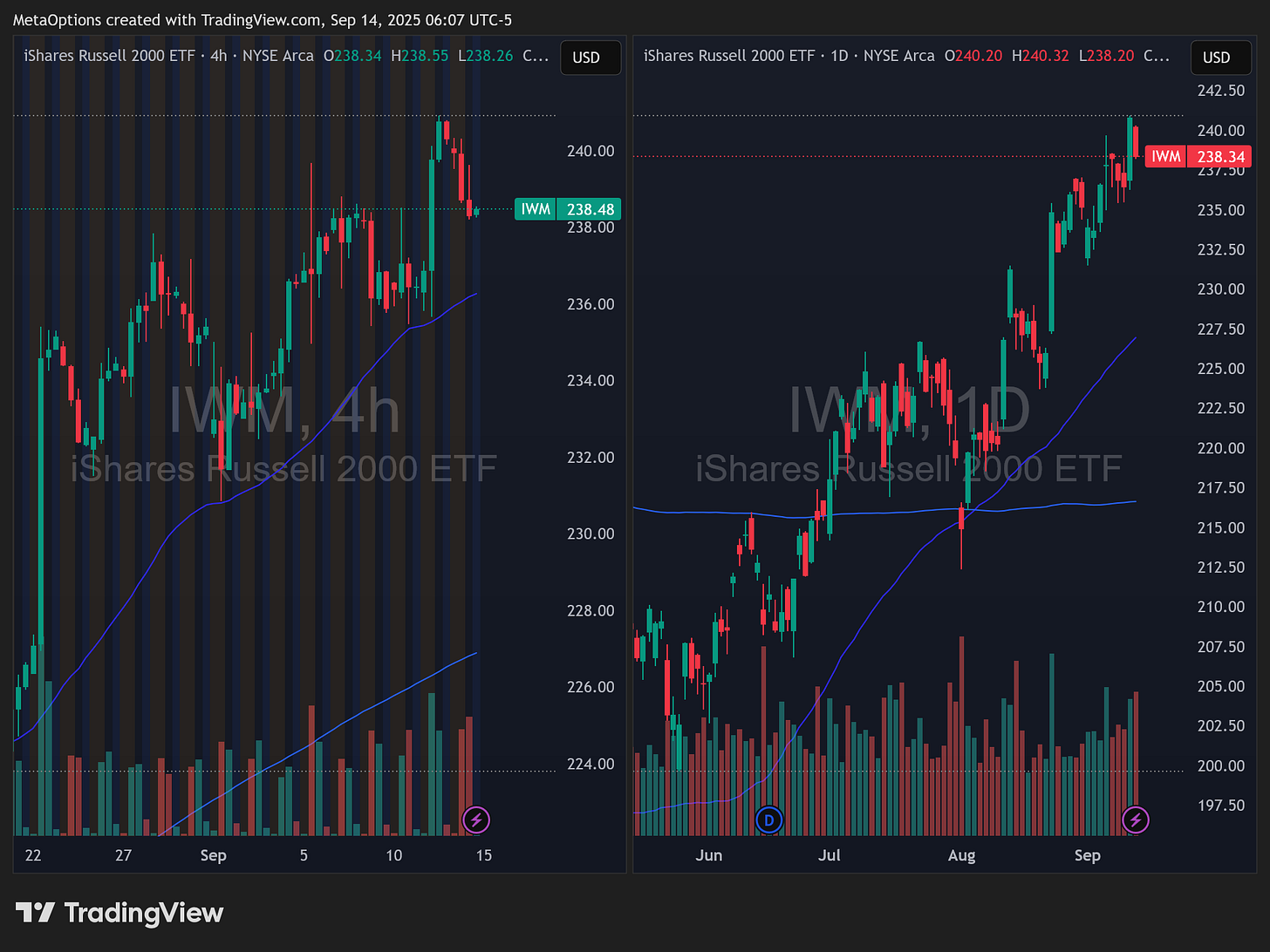Click the 4h chart title iShares Russell 2000 ETF
Screen dimensions: 1270x952
(x=109, y=56)
